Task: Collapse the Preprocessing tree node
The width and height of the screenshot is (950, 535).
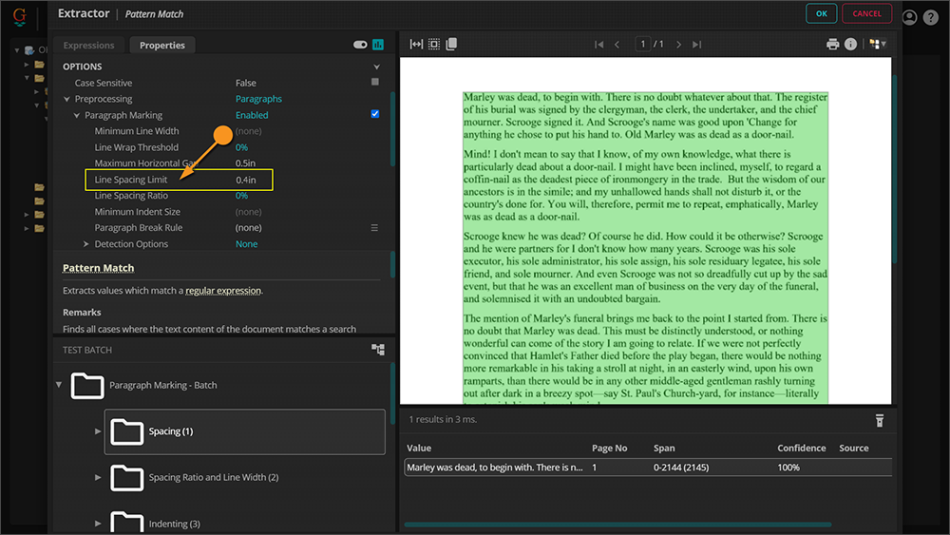Action: point(67,99)
